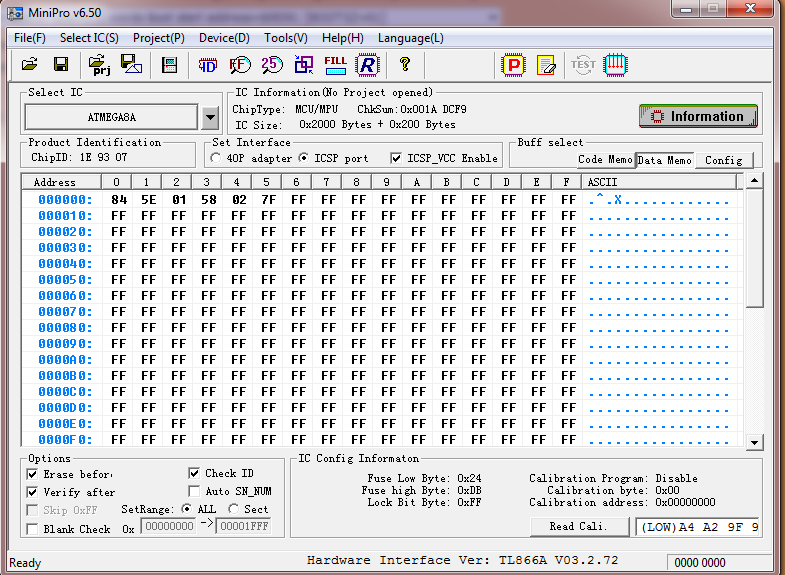
Task: Check the Blank Check option
Action: pyautogui.click(x=33, y=529)
